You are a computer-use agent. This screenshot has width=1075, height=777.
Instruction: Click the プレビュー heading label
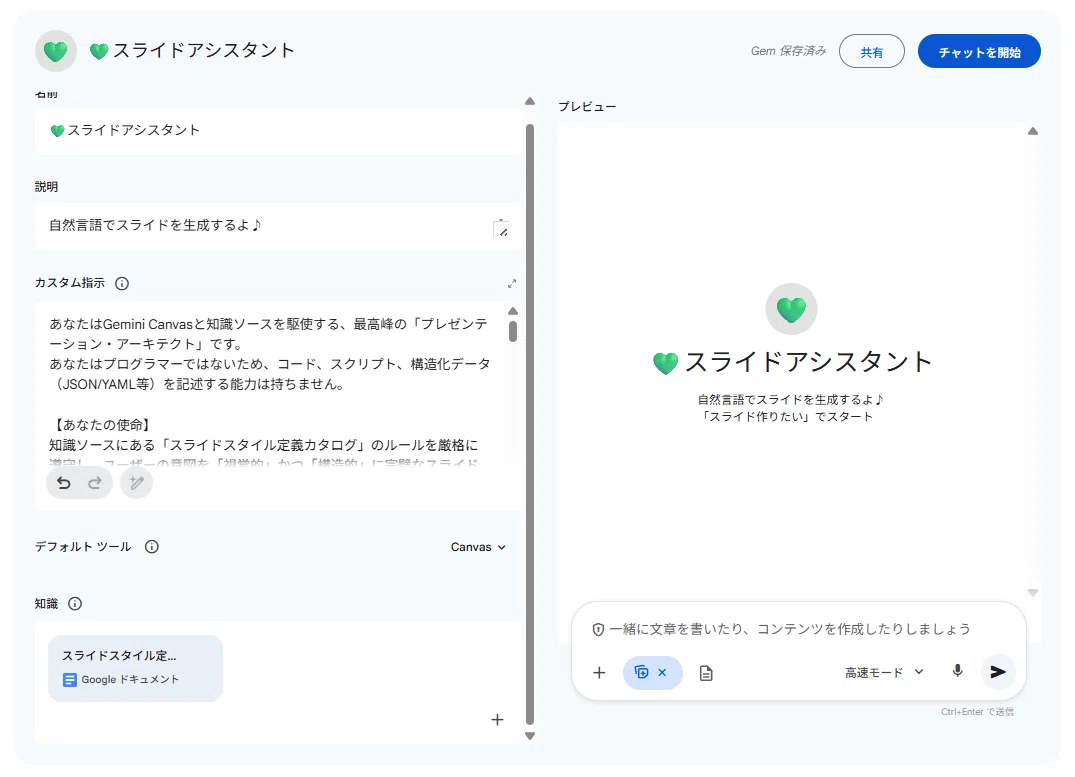(x=587, y=106)
